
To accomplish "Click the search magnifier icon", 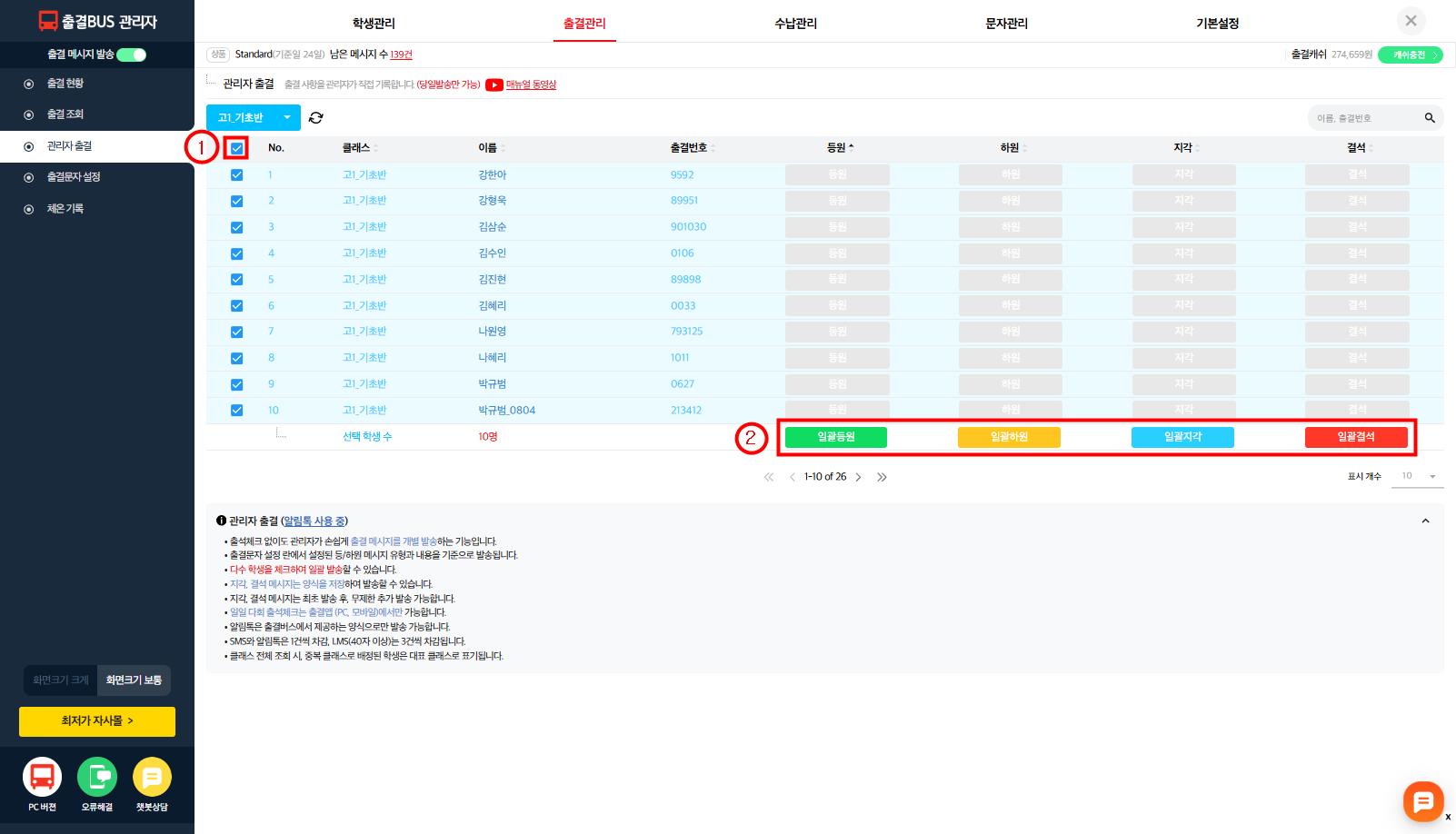I will [1430, 118].
